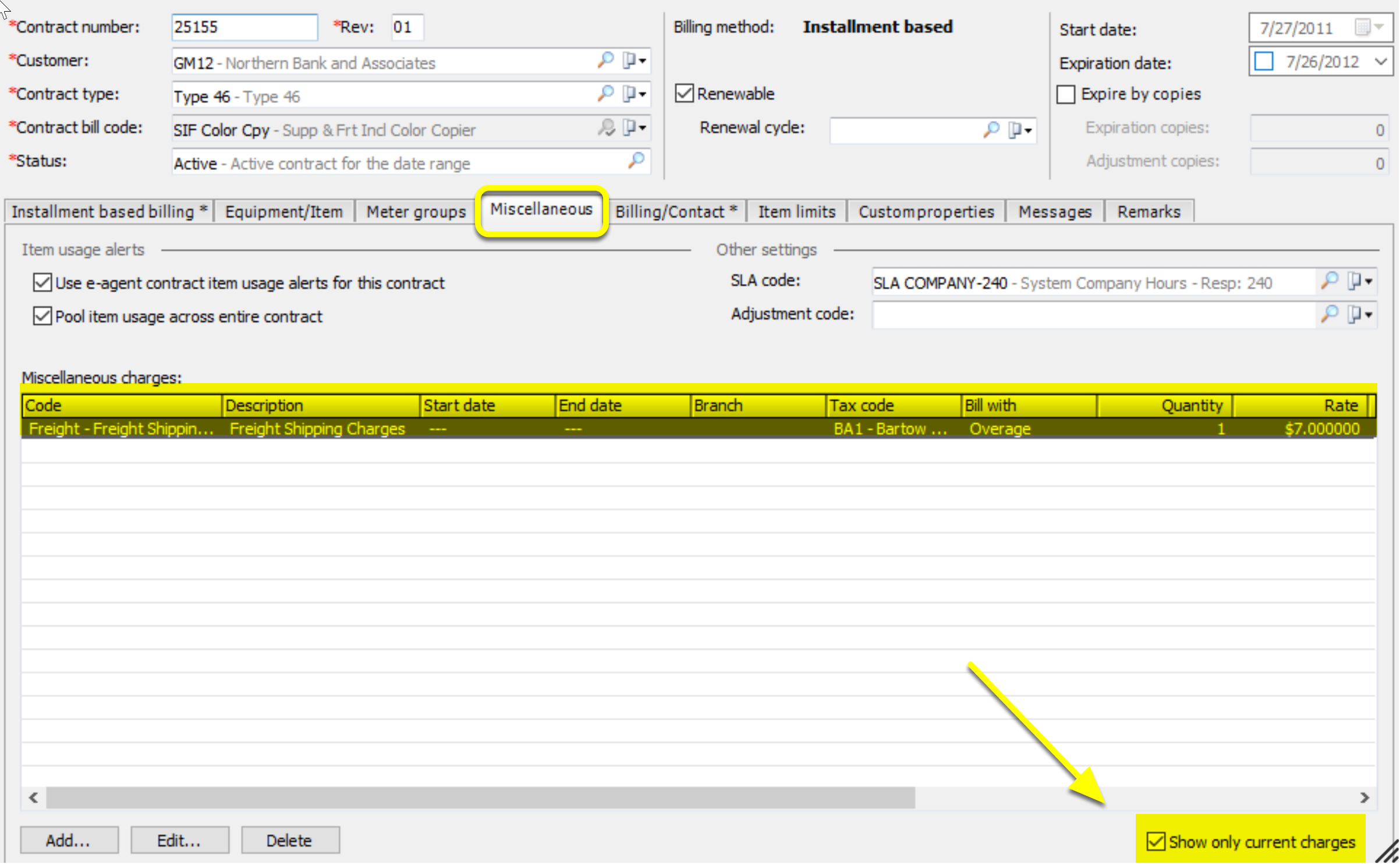Expand the Expiration date dropdown chevron

pyautogui.click(x=1380, y=61)
